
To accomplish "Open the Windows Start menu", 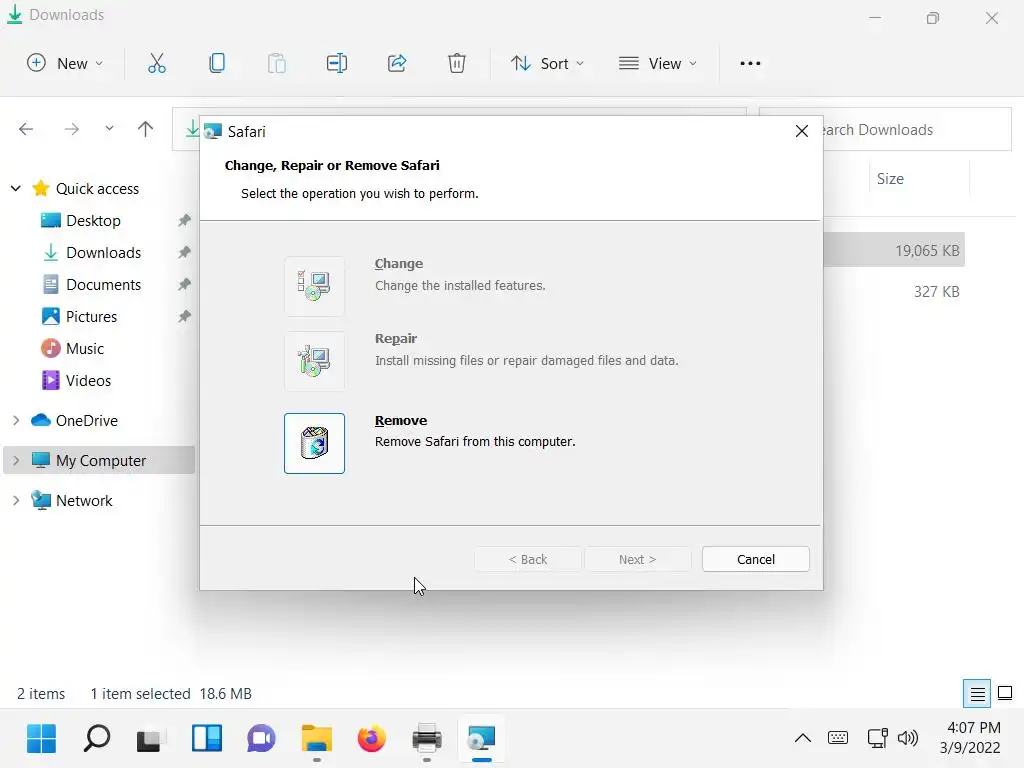I will click(41, 739).
